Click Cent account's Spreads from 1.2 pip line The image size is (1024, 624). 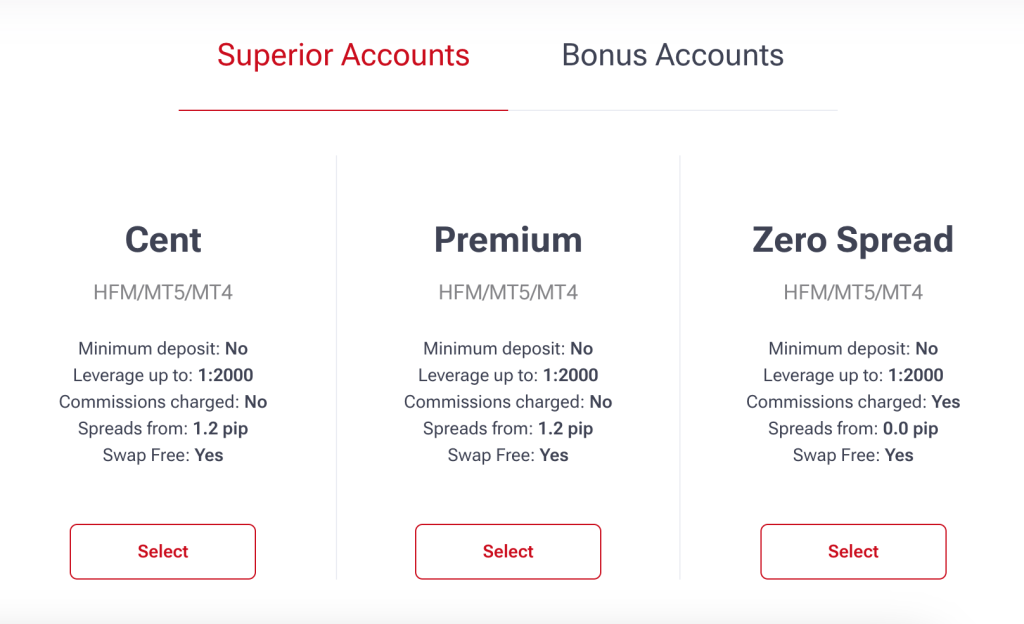(x=163, y=429)
